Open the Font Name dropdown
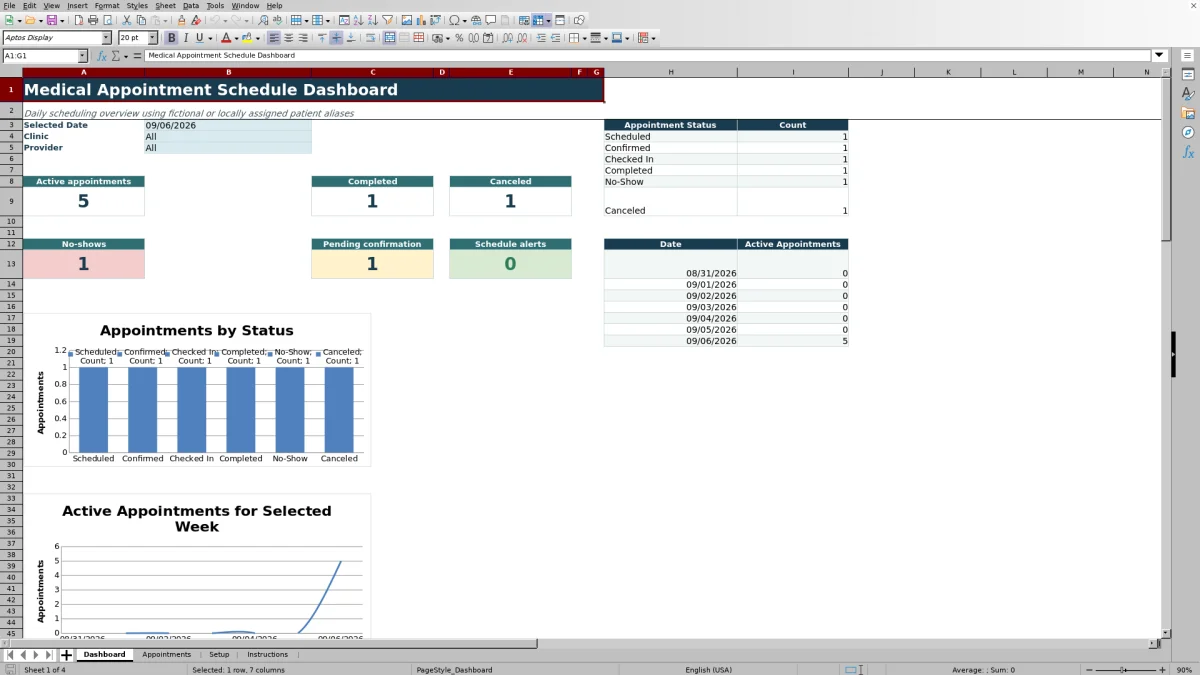1200x675 pixels. tap(107, 38)
